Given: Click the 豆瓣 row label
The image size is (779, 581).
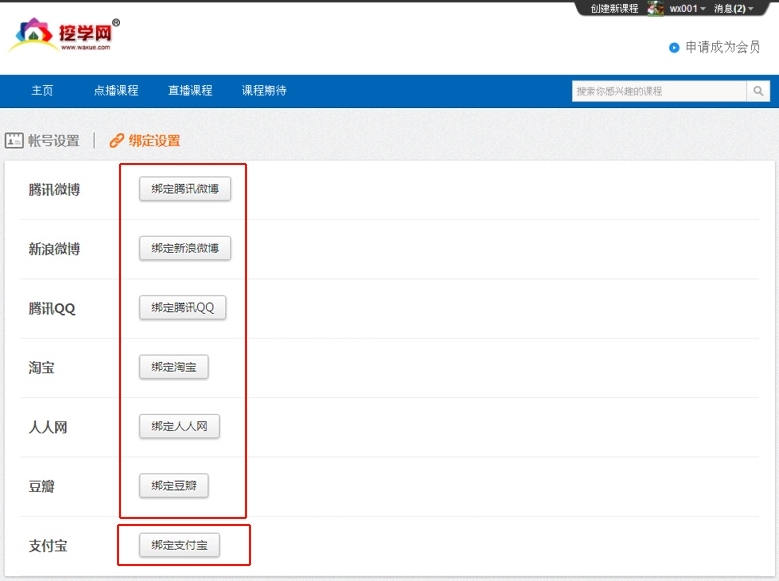Looking at the screenshot, I should [41, 486].
